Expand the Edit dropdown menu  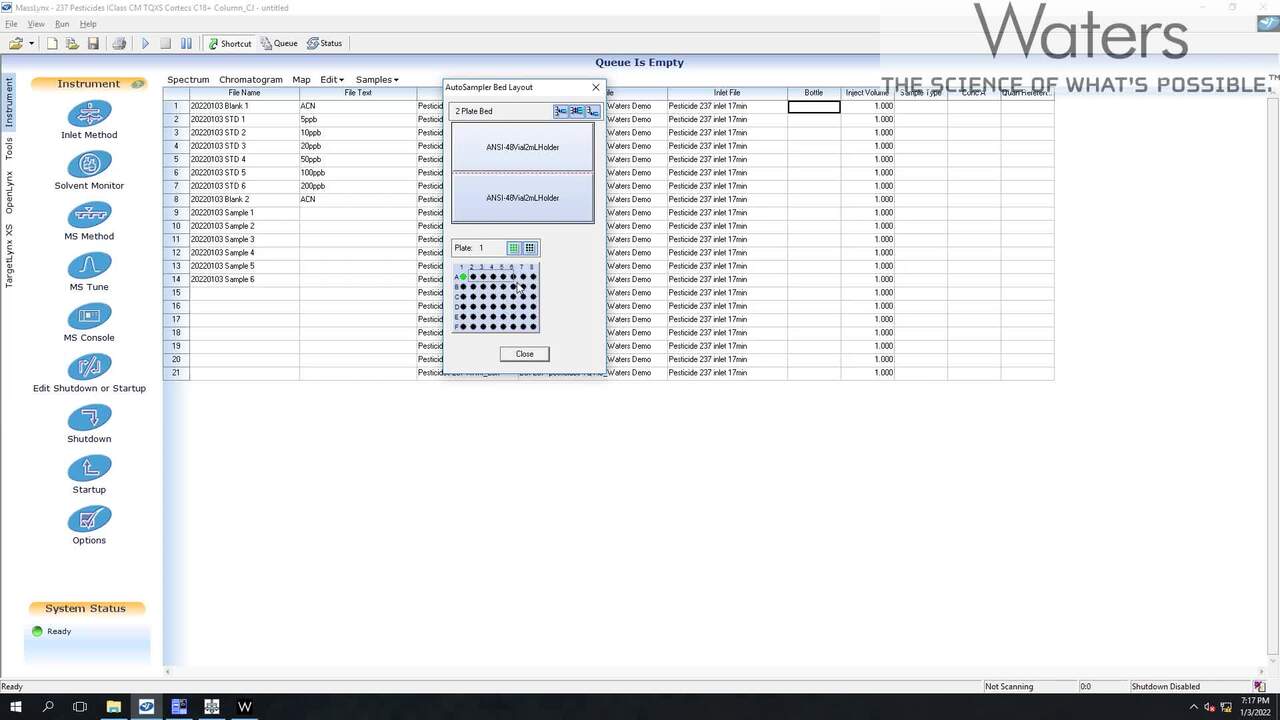tap(332, 80)
